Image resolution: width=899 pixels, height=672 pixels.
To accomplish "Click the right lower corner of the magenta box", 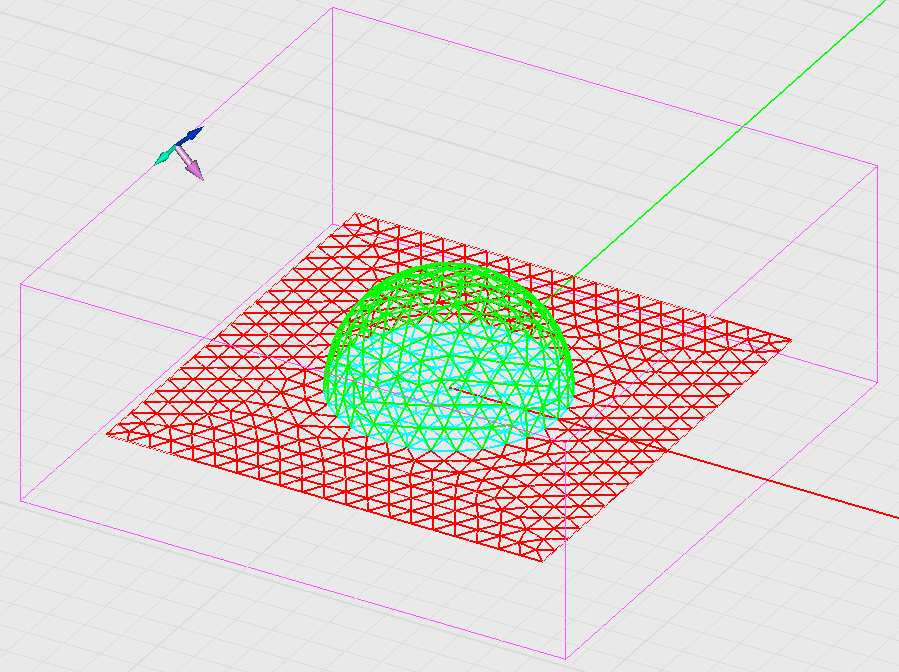I will [x=877, y=382].
